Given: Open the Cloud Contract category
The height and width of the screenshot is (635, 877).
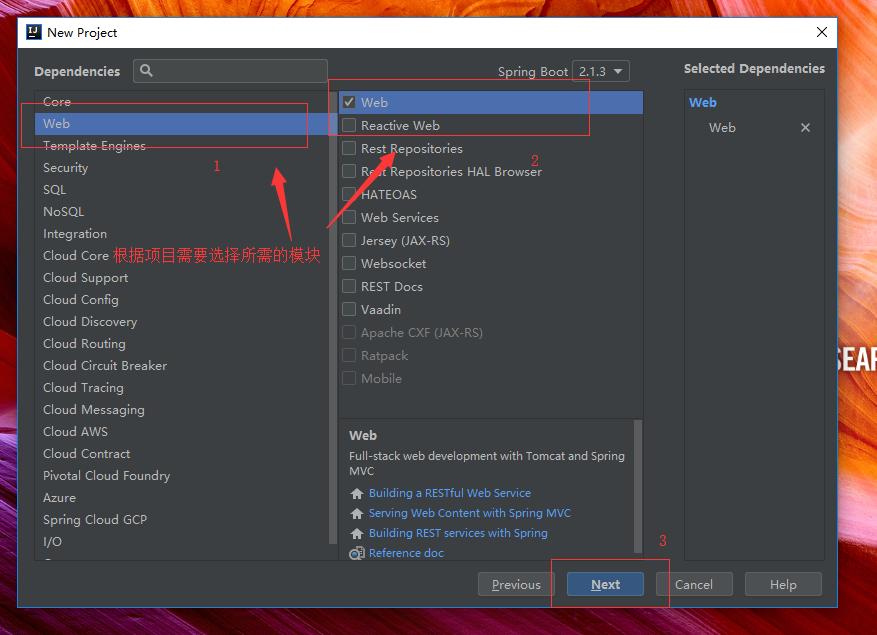Looking at the screenshot, I should tap(182, 454).
